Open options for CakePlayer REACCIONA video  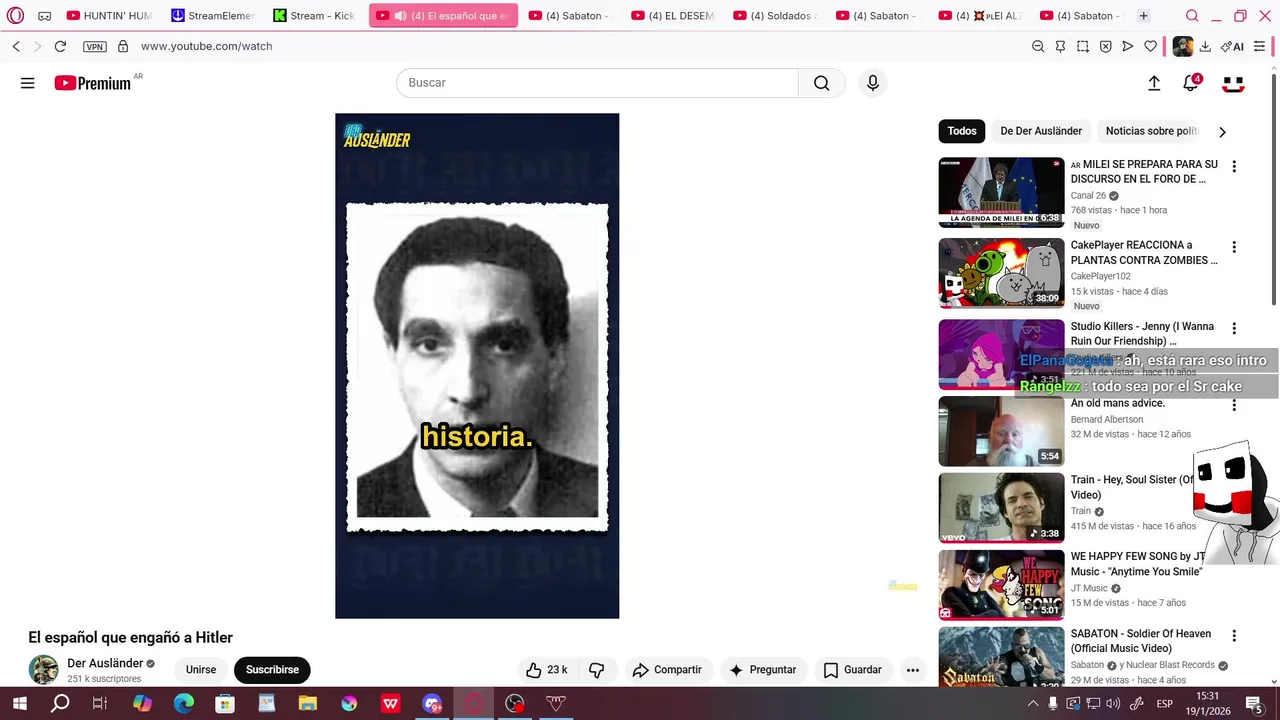point(1234,247)
